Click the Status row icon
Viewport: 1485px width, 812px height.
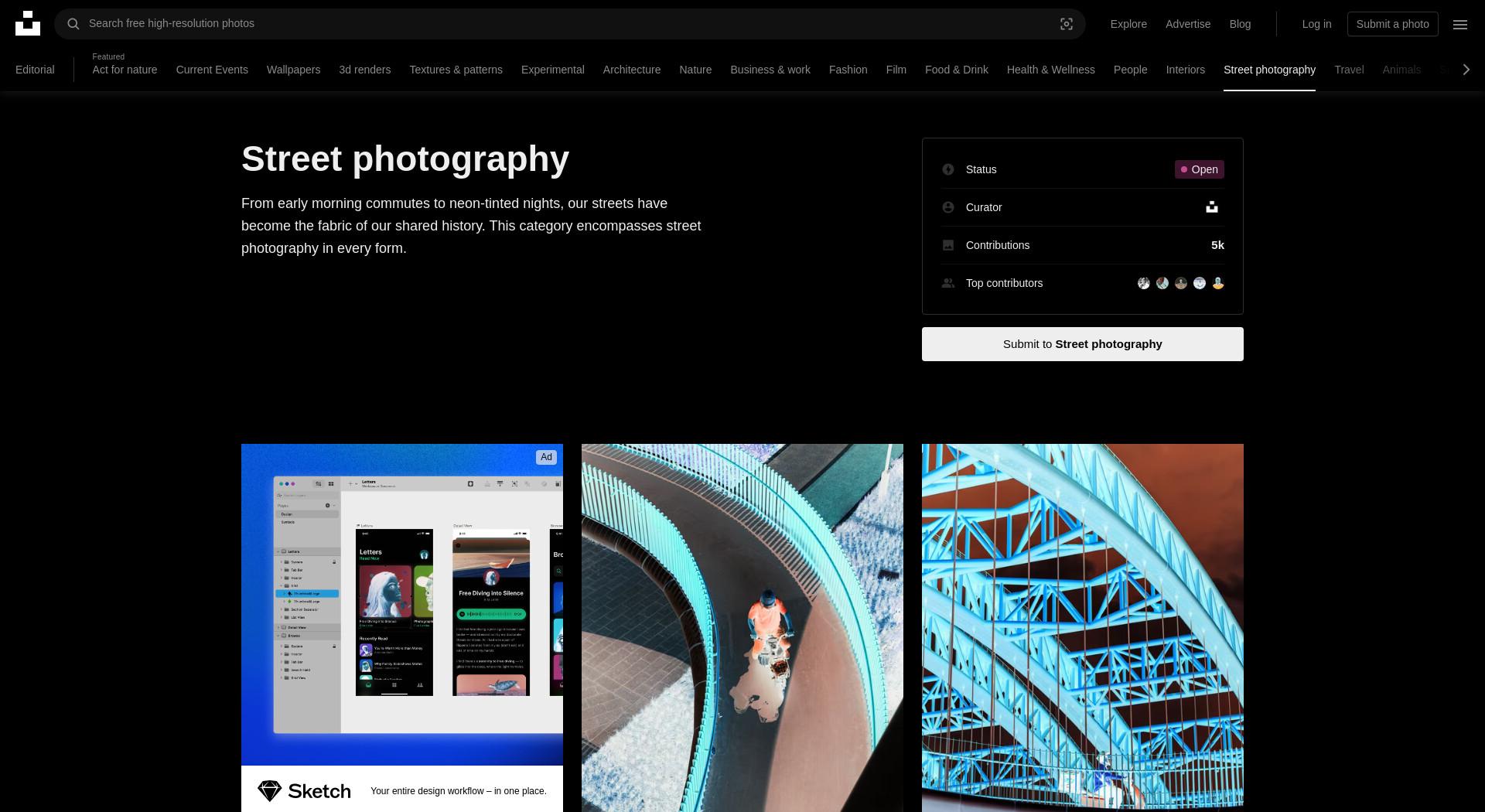[x=948, y=169]
